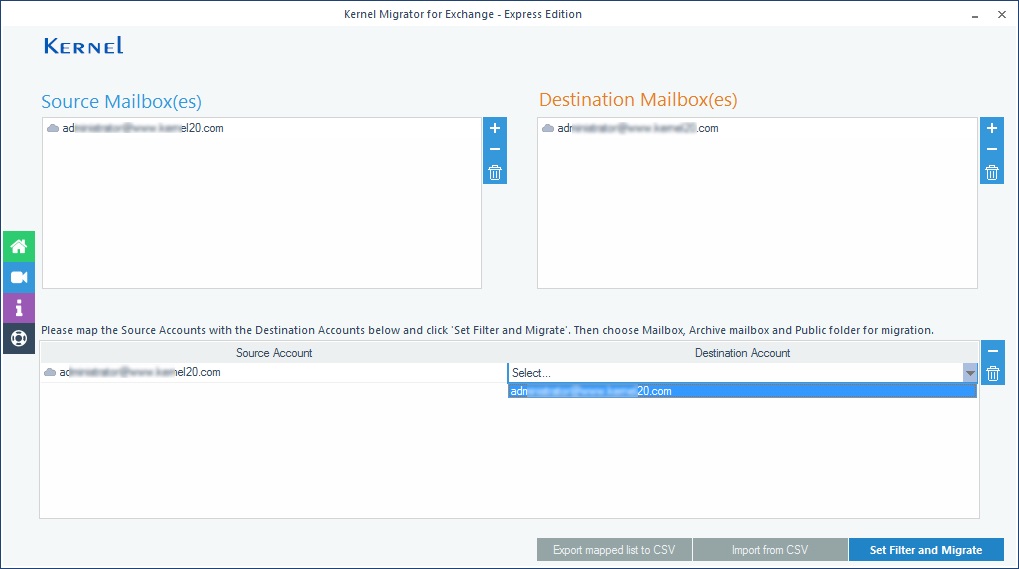Select administrator entry in Source Mailbox list
Viewport: 1019px width, 569px height.
coord(142,128)
